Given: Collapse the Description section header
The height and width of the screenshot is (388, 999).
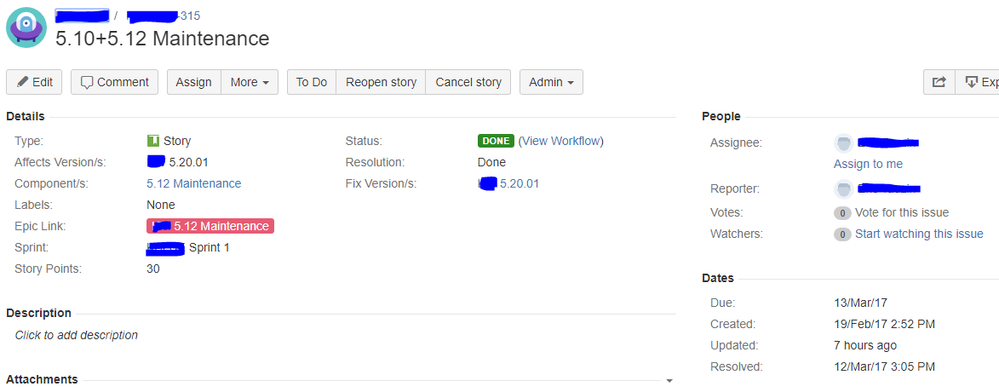Looking at the screenshot, I should point(39,313).
